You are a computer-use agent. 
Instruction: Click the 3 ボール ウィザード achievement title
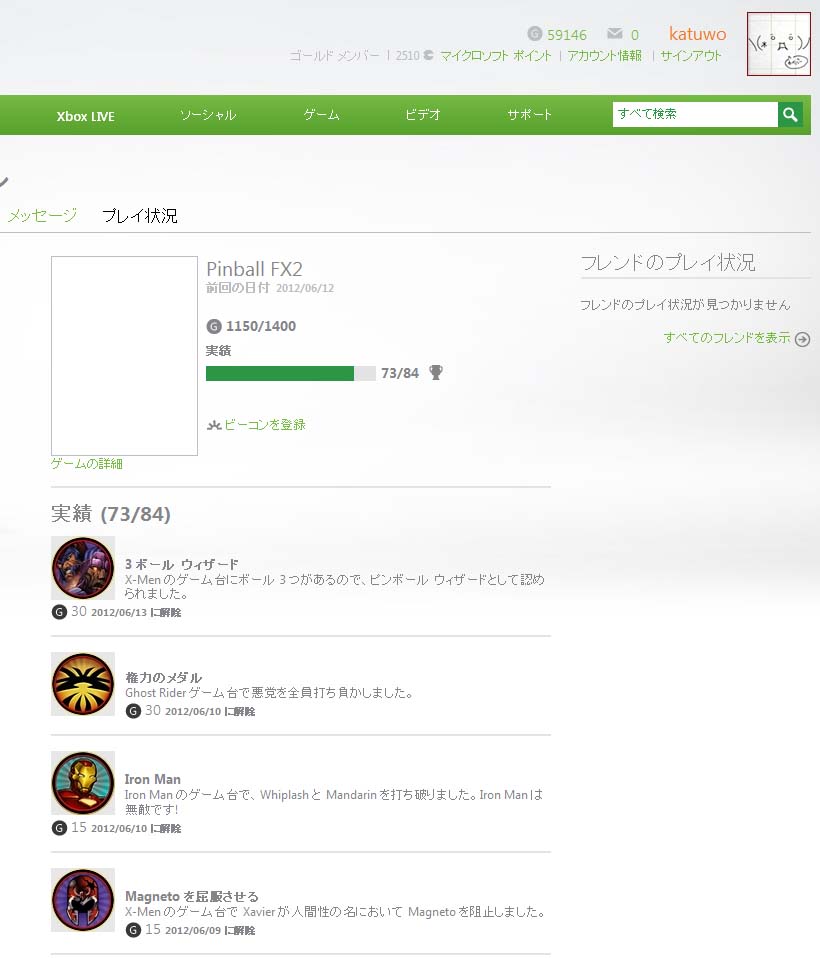pos(181,564)
